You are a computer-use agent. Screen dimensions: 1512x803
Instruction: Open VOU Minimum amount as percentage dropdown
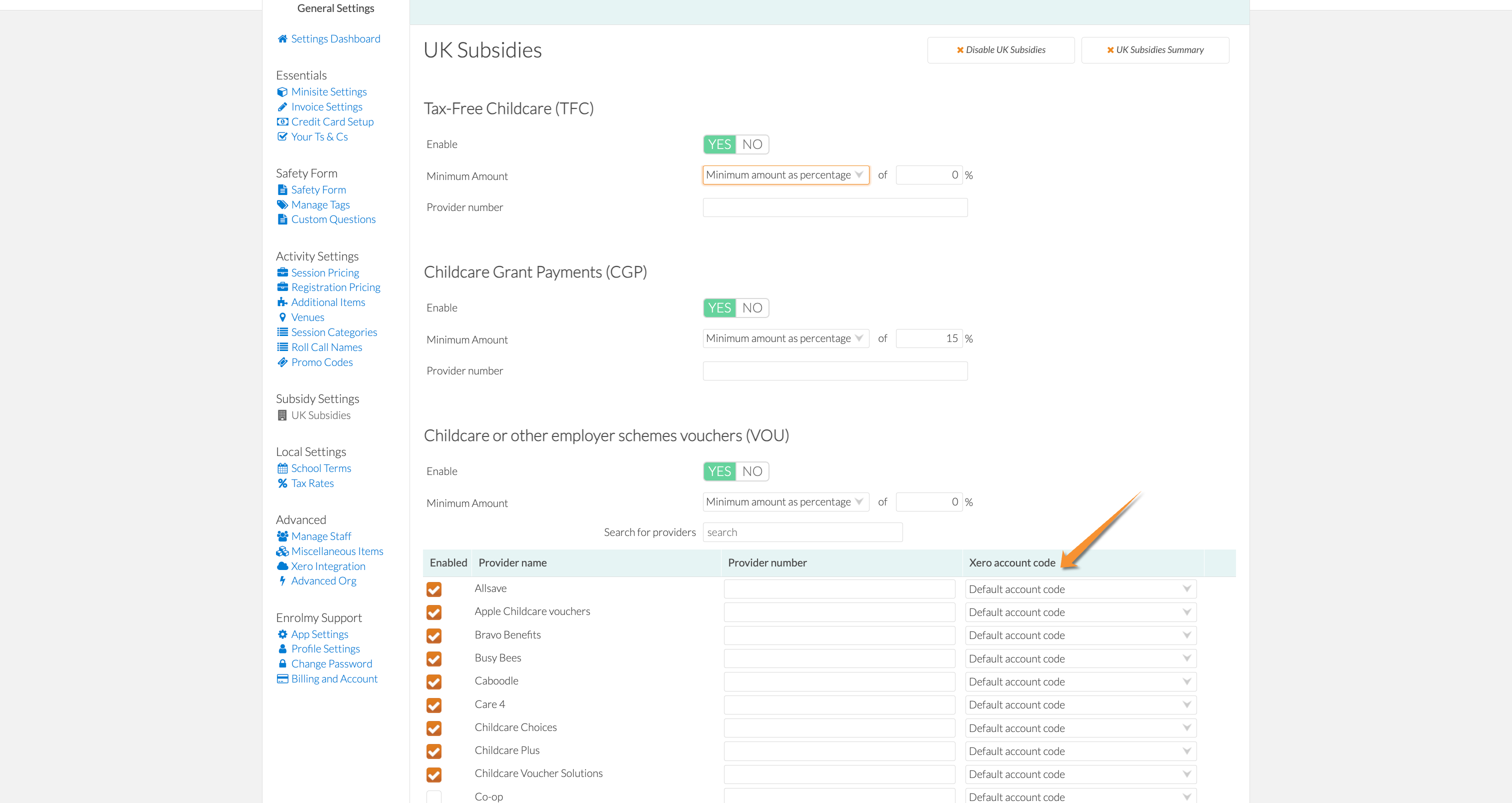785,502
